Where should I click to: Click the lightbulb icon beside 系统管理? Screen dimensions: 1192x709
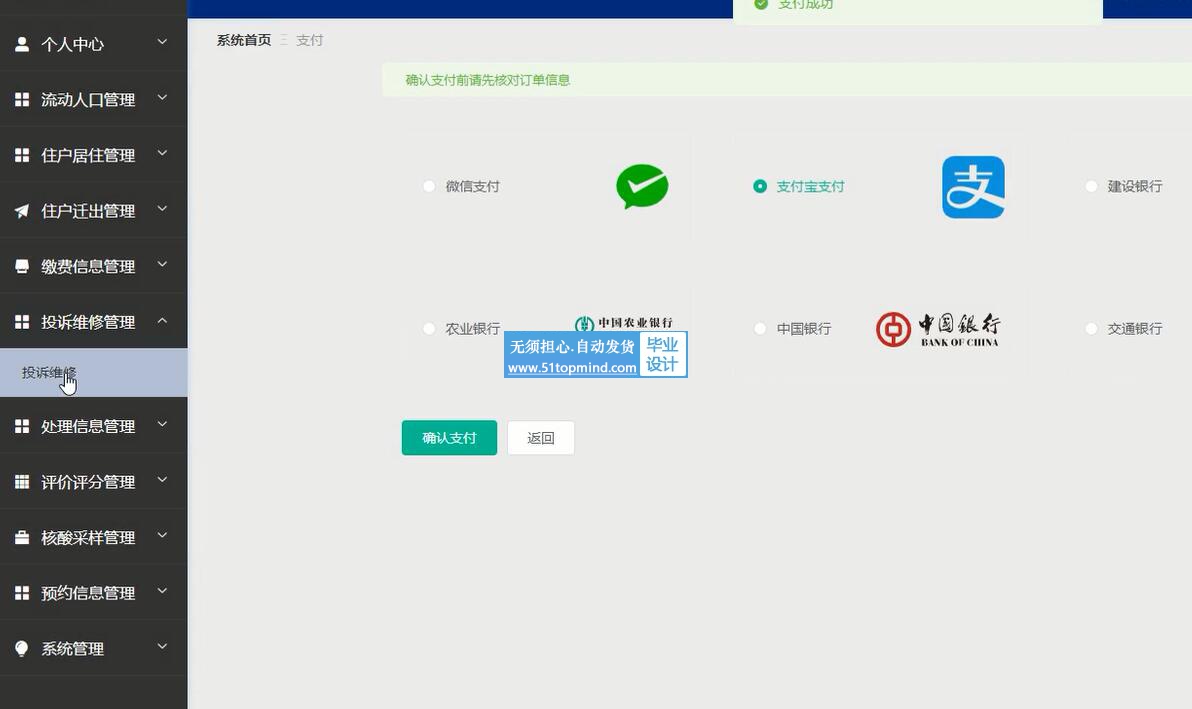tap(22, 648)
